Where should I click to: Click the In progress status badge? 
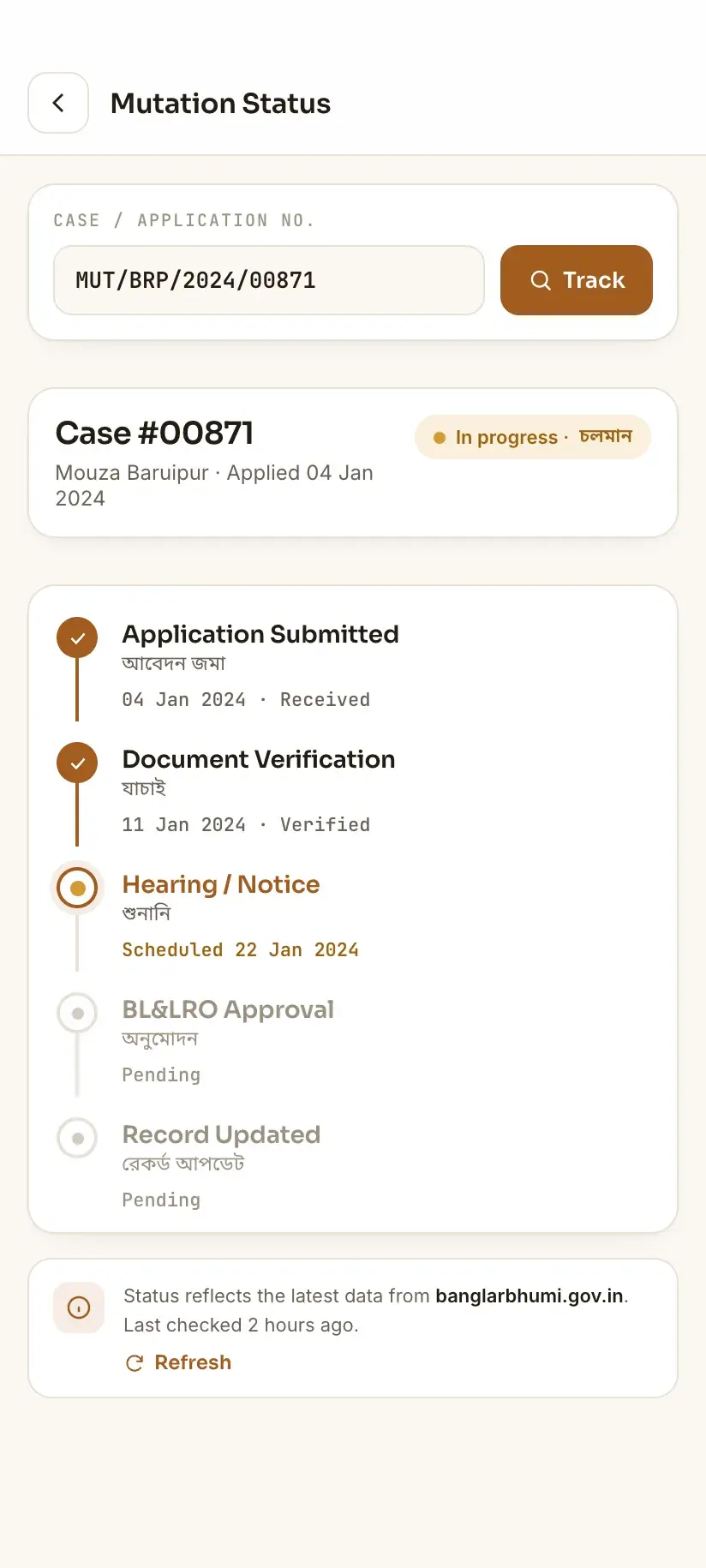point(533,437)
